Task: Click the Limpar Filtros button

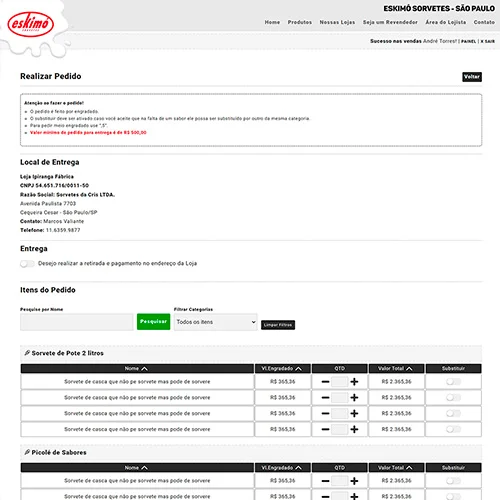Action: tap(278, 325)
